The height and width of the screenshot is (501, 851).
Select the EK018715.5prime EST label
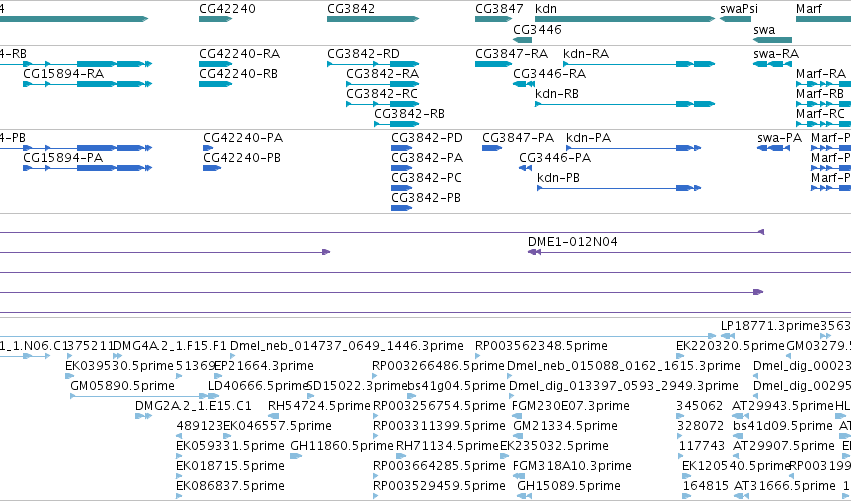(x=230, y=466)
